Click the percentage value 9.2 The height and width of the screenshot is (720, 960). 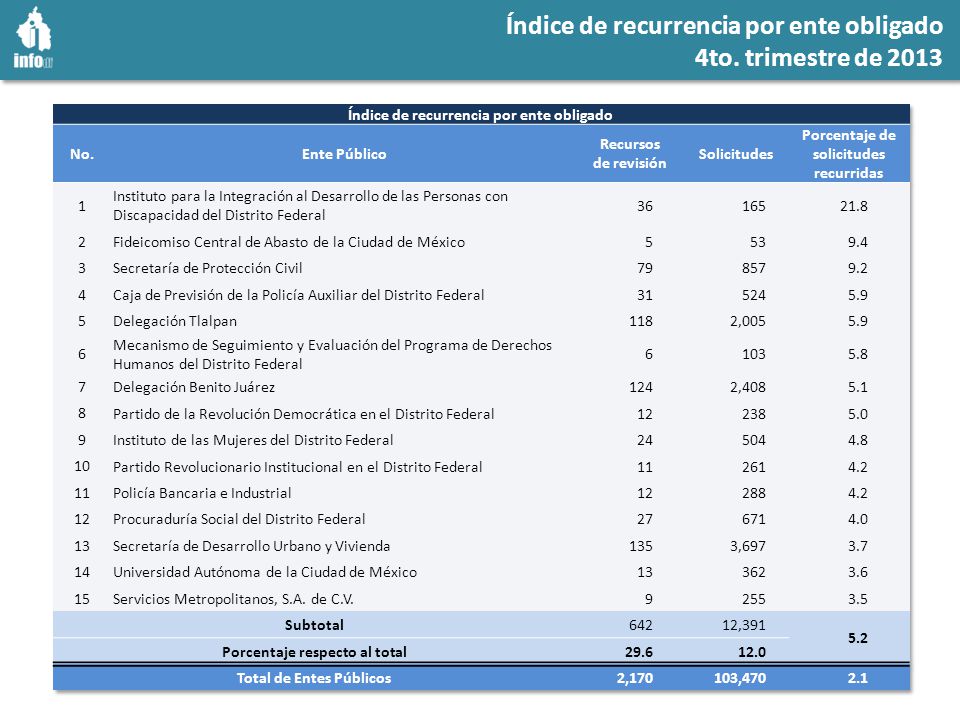858,268
